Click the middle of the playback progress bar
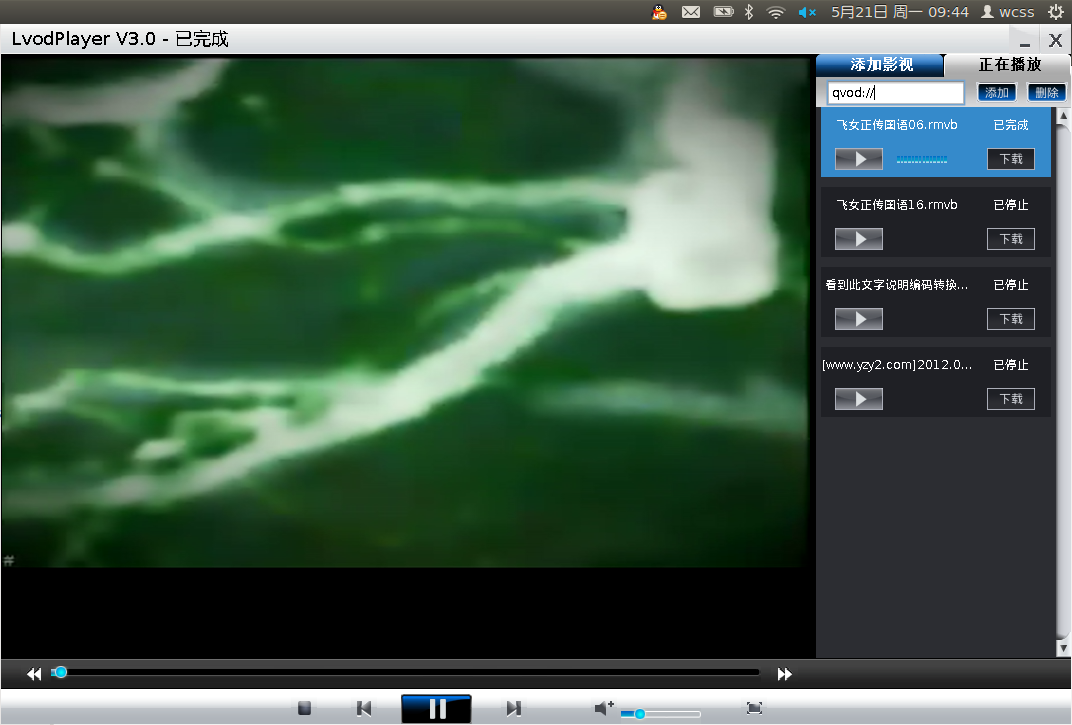Viewport: 1072px width, 725px height. pyautogui.click(x=405, y=672)
